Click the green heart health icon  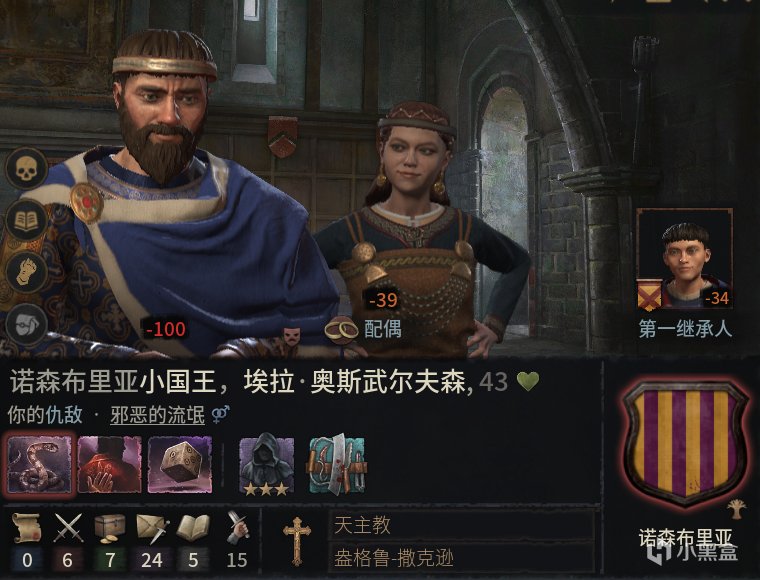(x=528, y=382)
